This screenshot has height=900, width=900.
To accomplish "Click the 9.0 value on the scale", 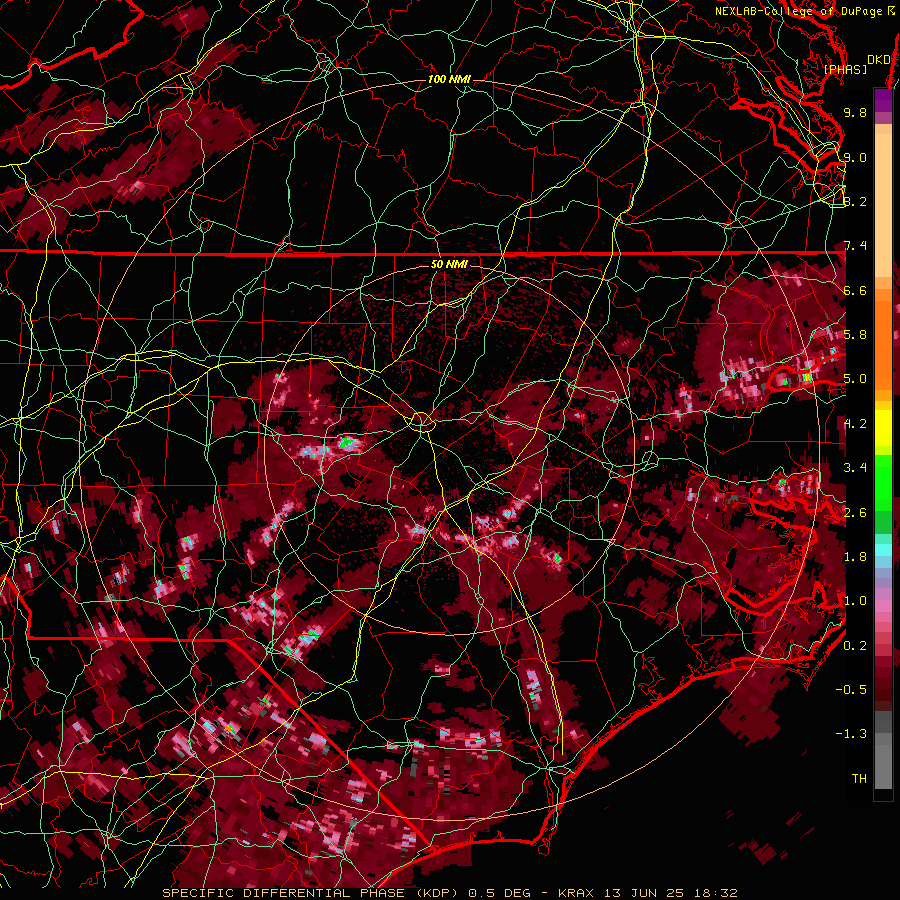I will [x=855, y=157].
